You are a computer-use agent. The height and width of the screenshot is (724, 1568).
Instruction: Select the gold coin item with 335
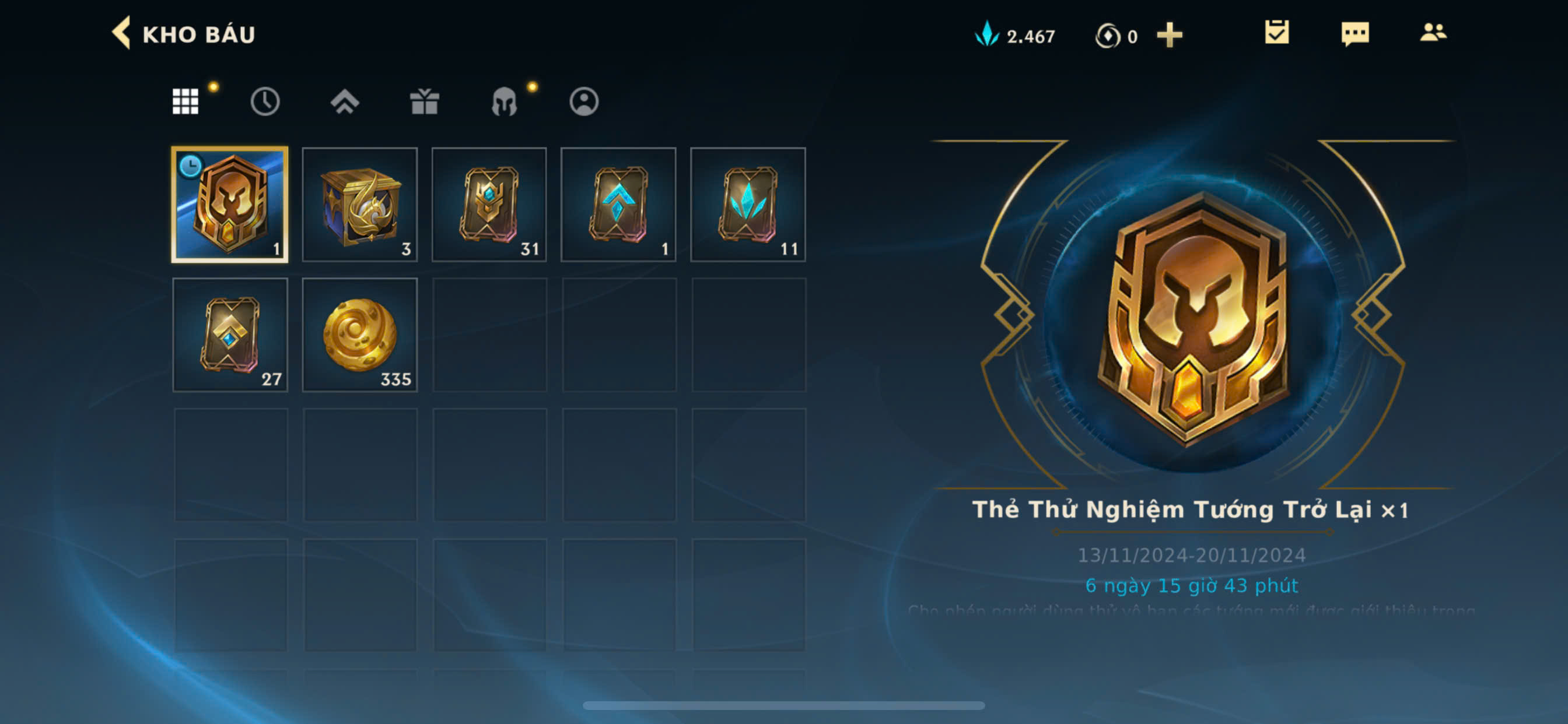pyautogui.click(x=360, y=335)
